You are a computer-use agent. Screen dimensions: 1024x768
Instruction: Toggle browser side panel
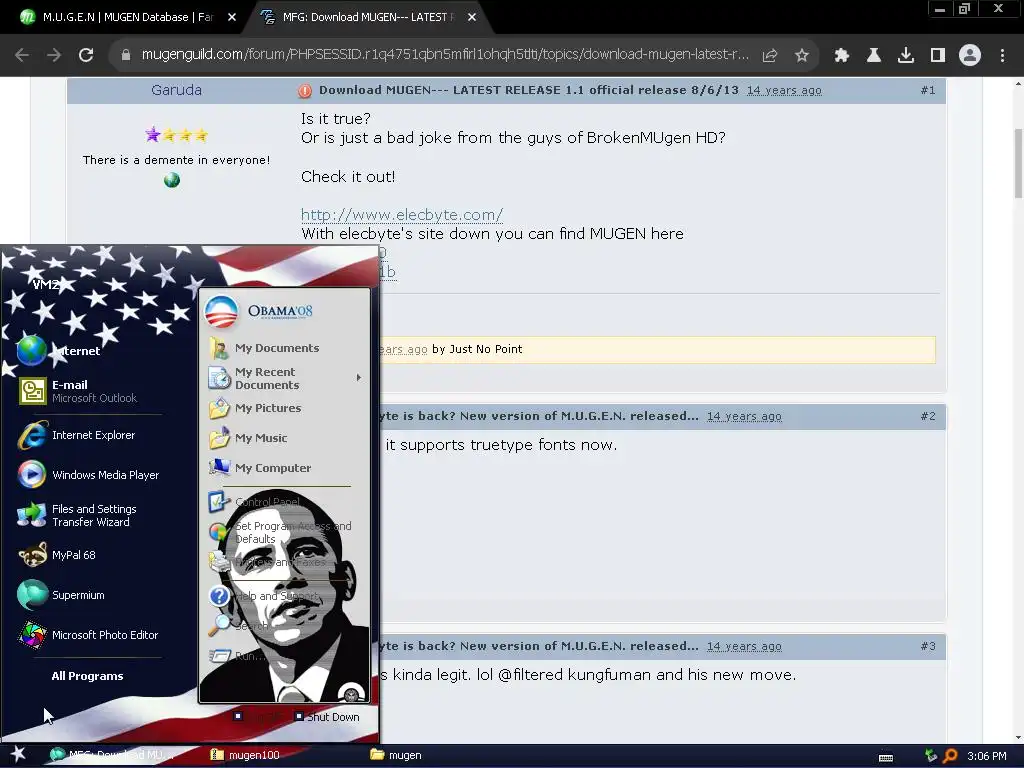click(938, 56)
